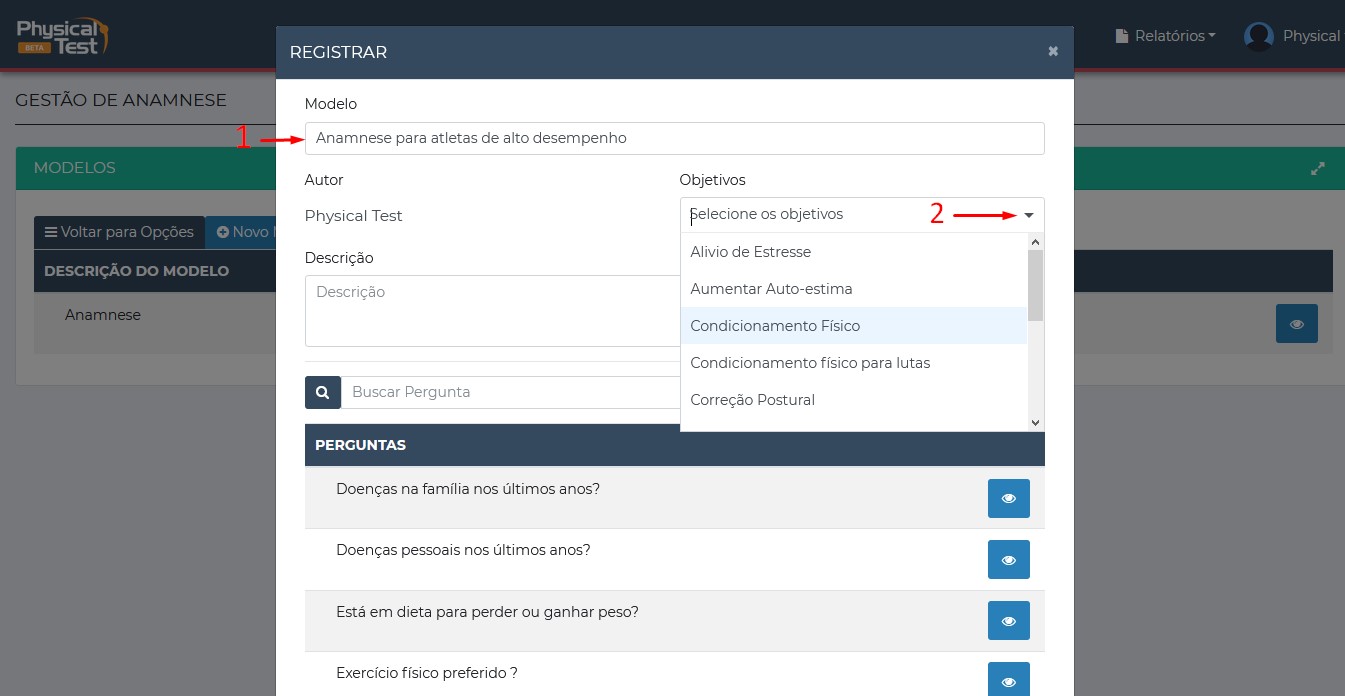Expand the Modelos panel to fullscreen

(x=1318, y=169)
